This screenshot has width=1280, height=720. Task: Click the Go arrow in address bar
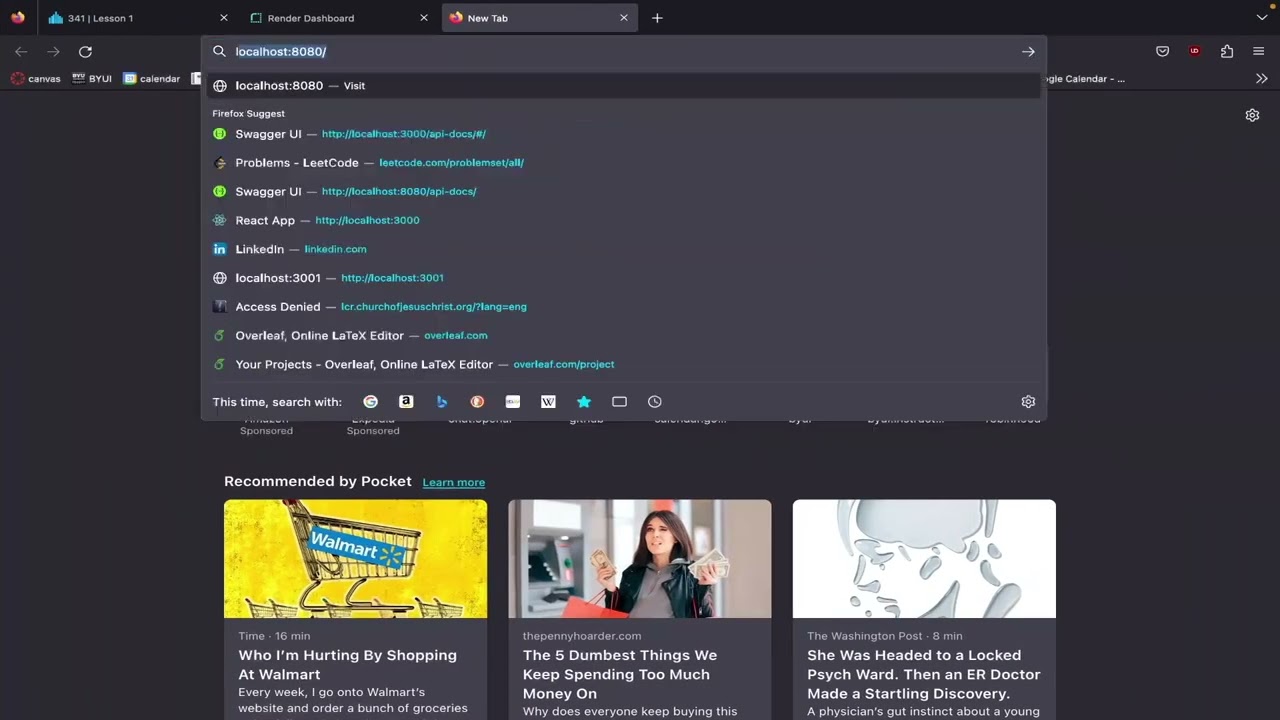tap(1028, 52)
